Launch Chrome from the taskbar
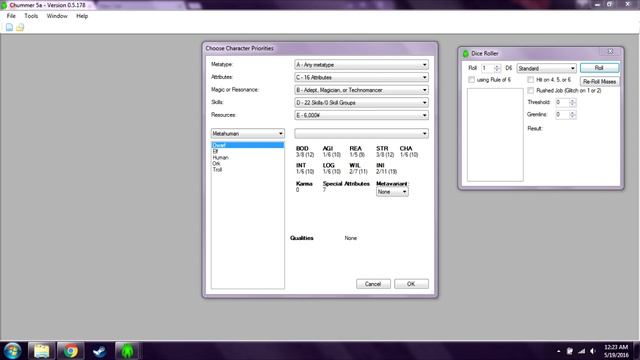This screenshot has height=360, width=640. click(70, 351)
